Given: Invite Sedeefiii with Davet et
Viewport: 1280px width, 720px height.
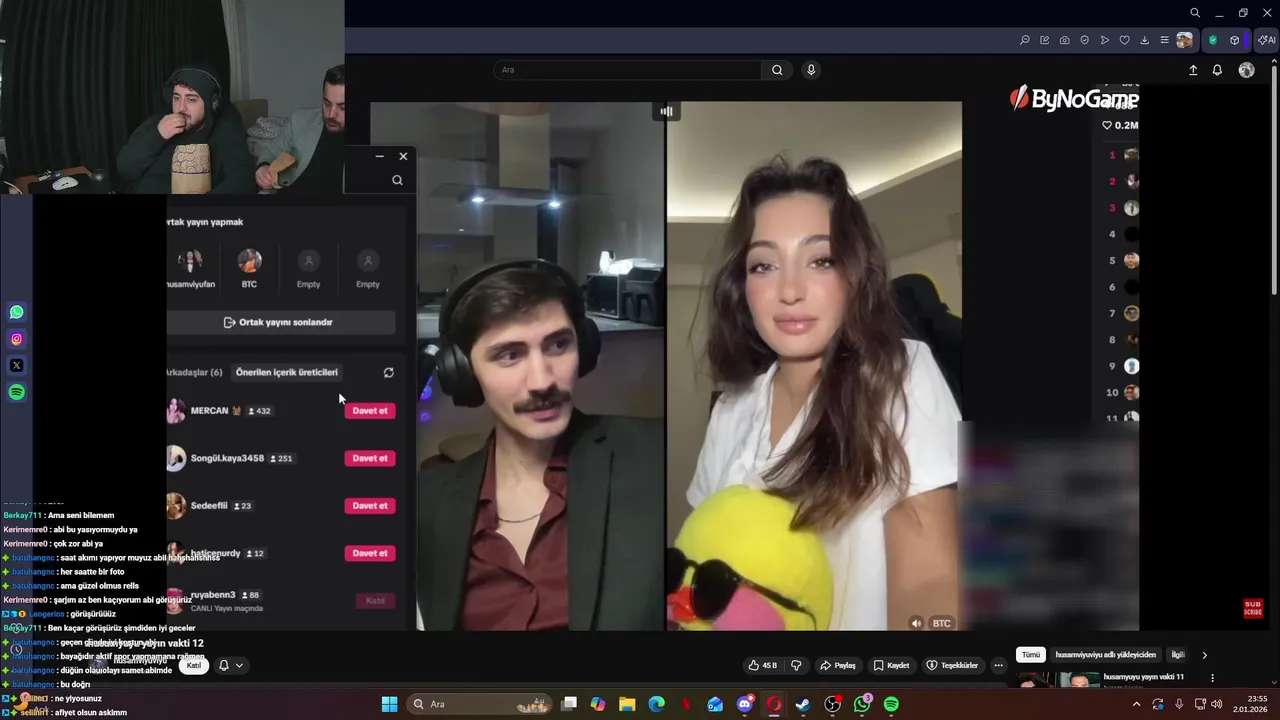Looking at the screenshot, I should pyautogui.click(x=370, y=506).
